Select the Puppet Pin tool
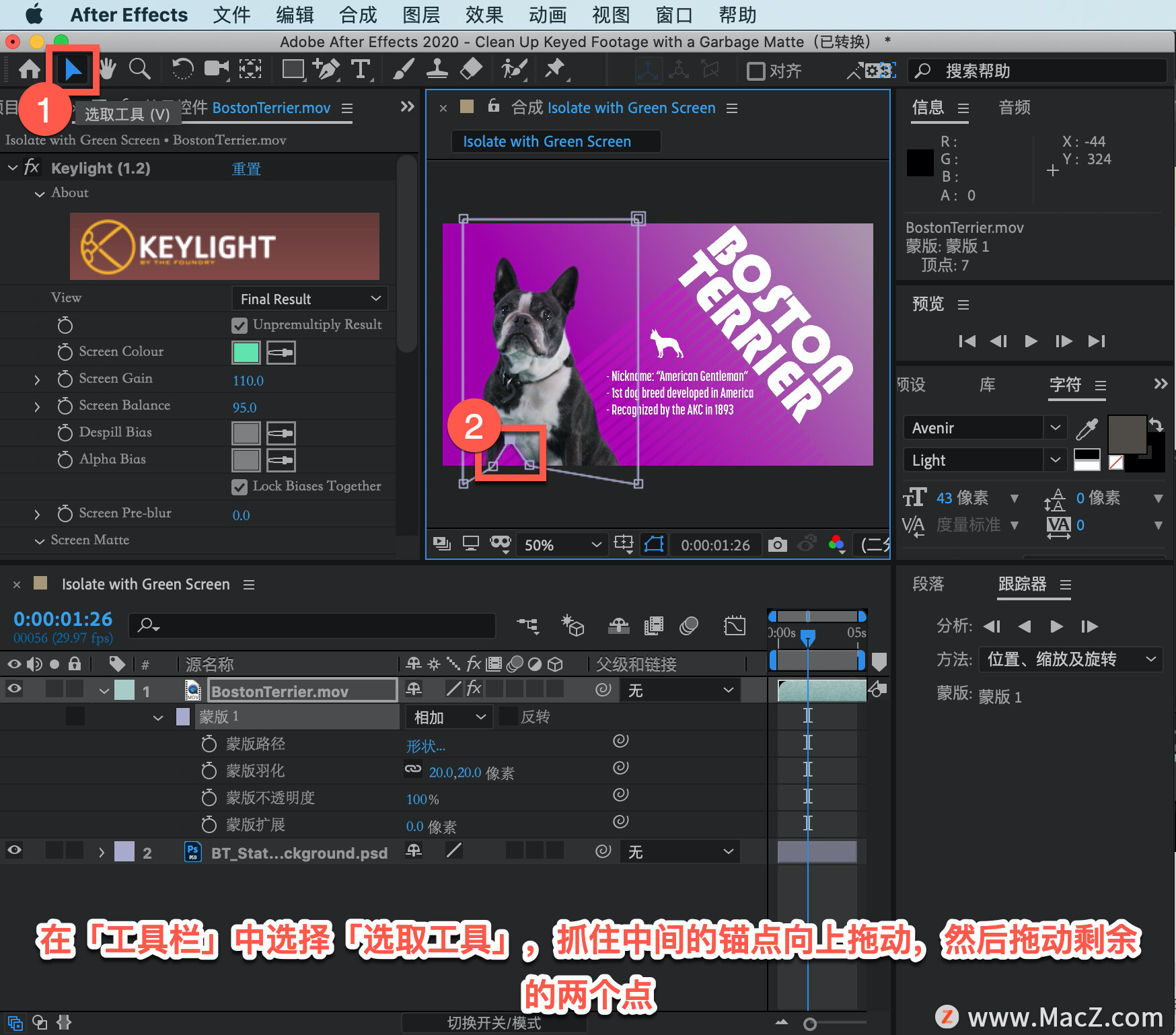 click(x=555, y=69)
